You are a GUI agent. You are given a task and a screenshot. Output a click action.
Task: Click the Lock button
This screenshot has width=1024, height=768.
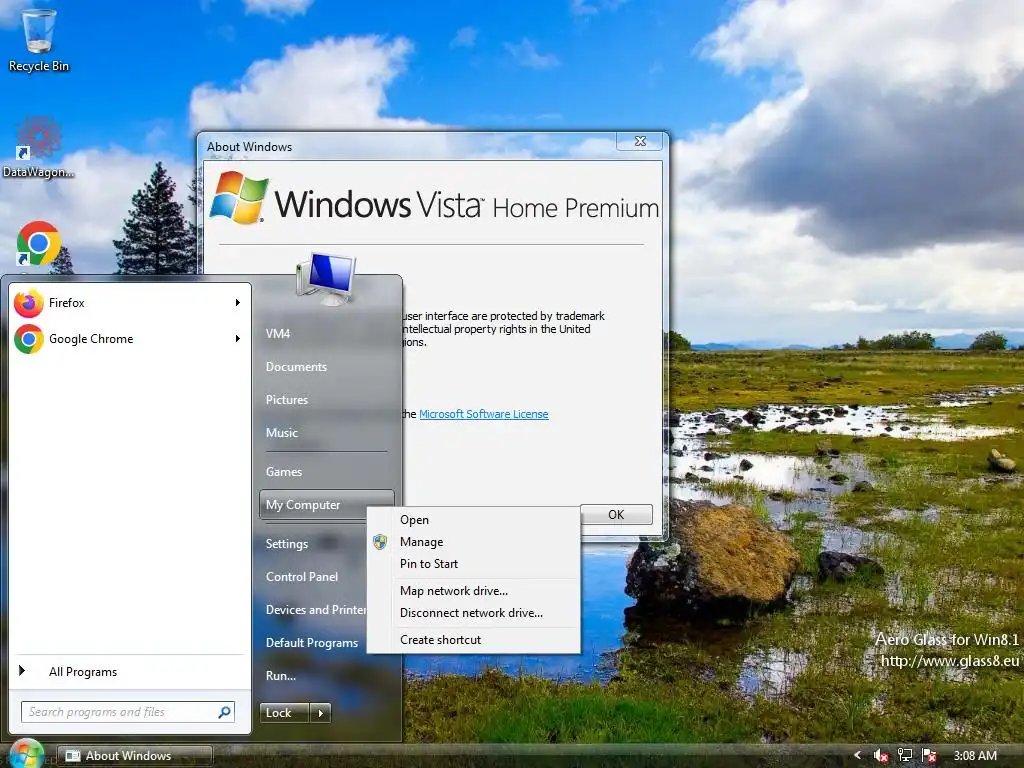tap(284, 713)
